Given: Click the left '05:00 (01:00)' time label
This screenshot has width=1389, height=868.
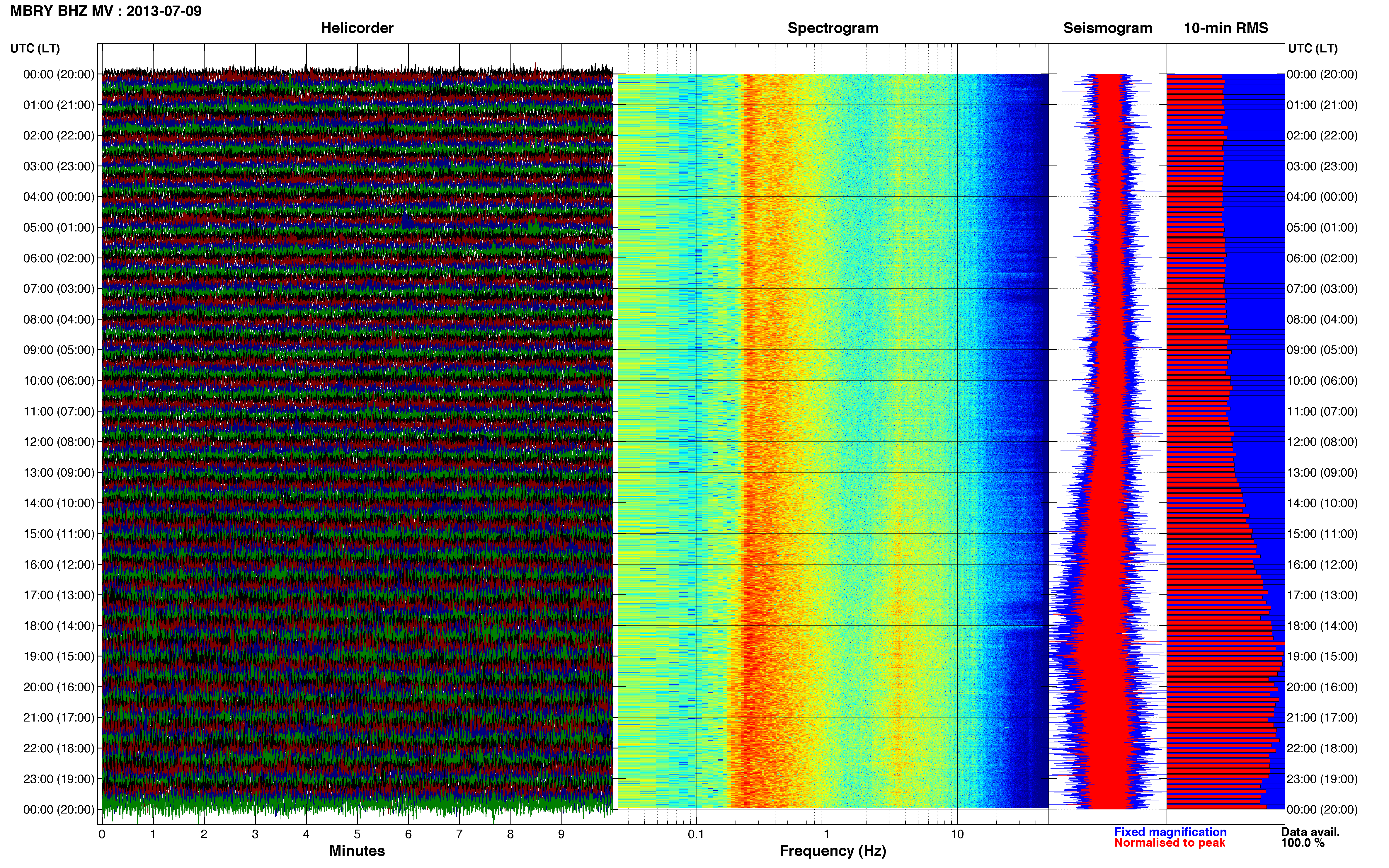Looking at the screenshot, I should (x=59, y=227).
